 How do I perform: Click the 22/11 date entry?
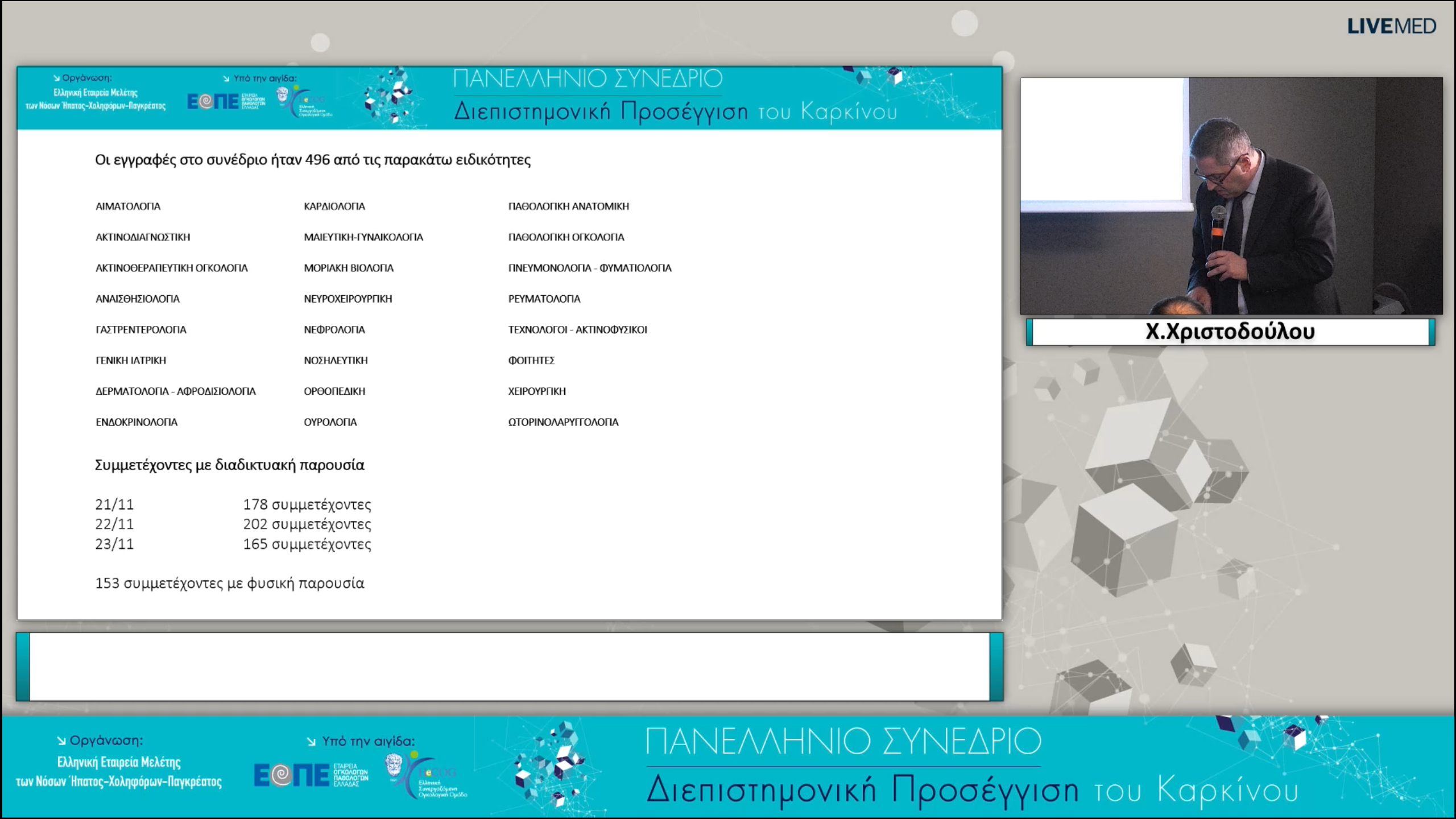(x=114, y=524)
